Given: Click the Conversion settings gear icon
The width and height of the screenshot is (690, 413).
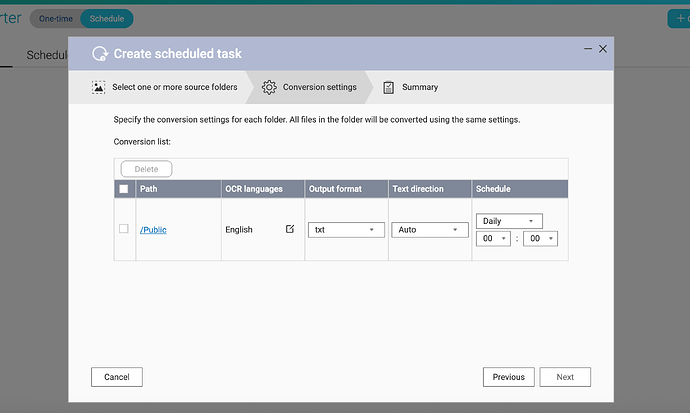Looking at the screenshot, I should coord(269,87).
